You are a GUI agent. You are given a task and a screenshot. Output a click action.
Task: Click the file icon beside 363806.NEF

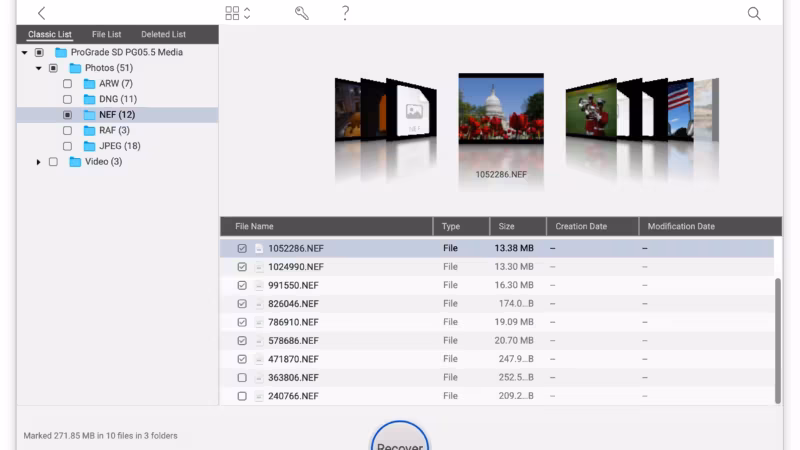[x=259, y=378]
